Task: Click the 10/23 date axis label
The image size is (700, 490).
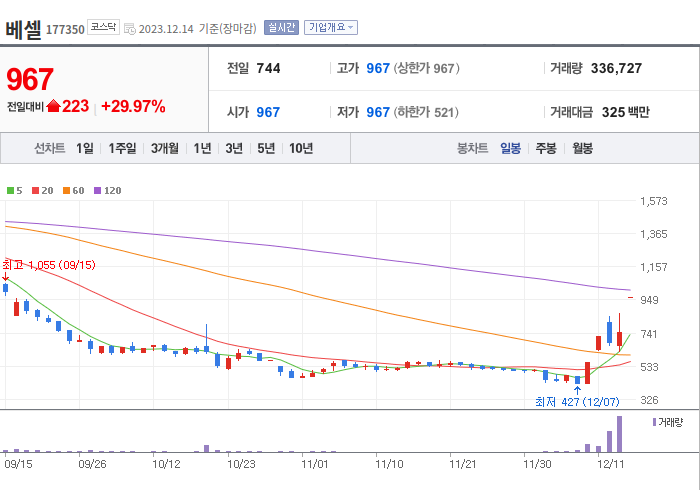Action: (241, 464)
